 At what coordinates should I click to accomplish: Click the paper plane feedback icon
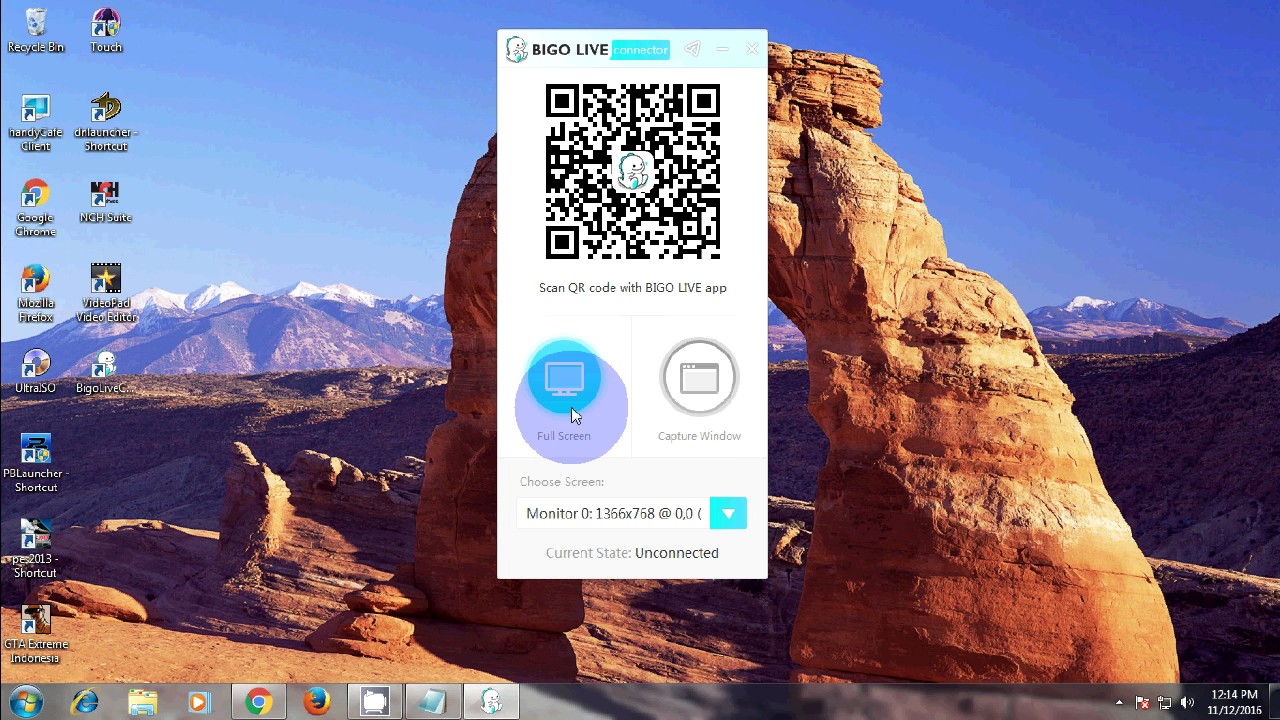692,49
